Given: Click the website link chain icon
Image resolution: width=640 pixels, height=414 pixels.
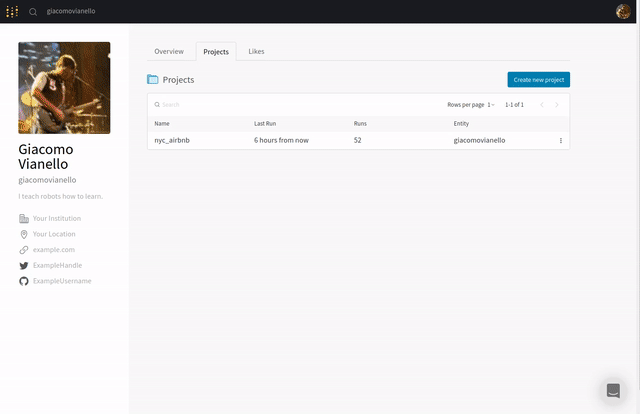Looking at the screenshot, I should pyautogui.click(x=24, y=250).
